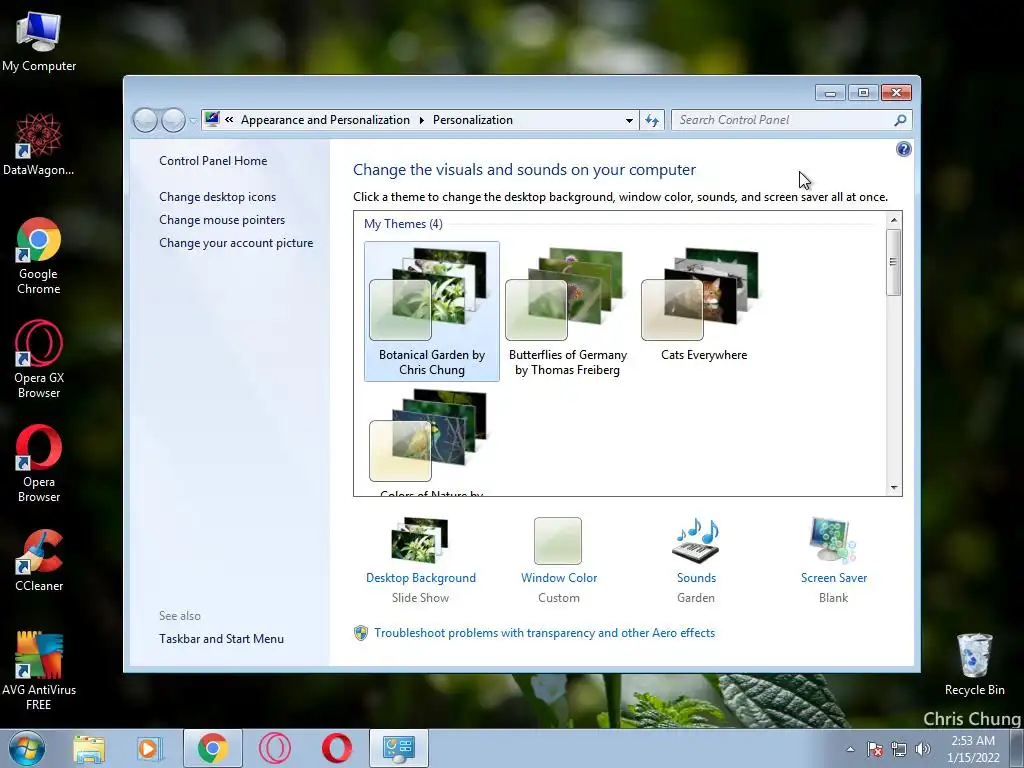Select the CCleaner desktop shortcut
Viewport: 1024px width, 768px height.
tap(39, 560)
